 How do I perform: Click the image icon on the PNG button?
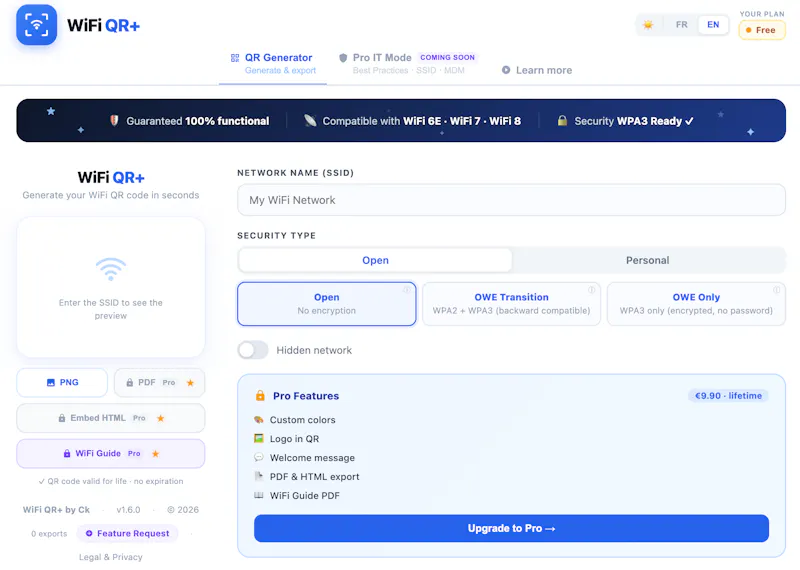51,382
